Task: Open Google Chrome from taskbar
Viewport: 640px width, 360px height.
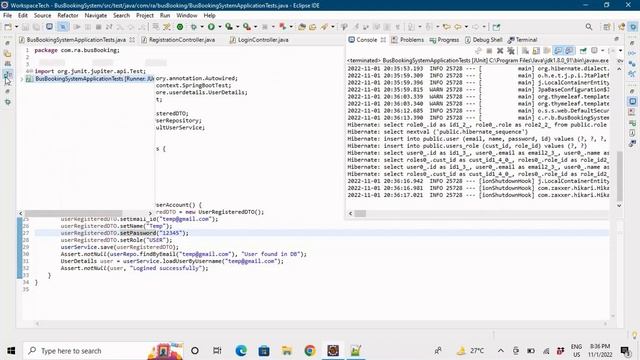Action: click(310, 351)
